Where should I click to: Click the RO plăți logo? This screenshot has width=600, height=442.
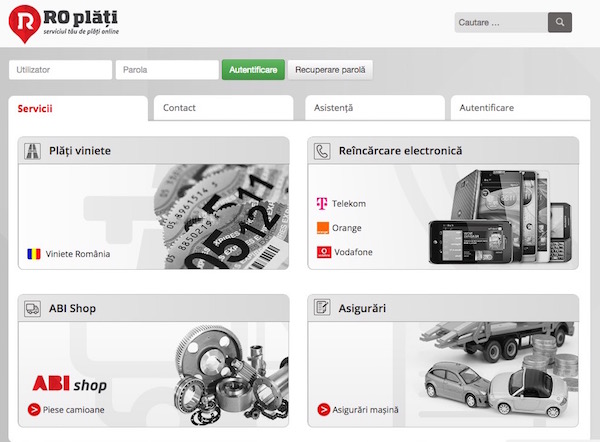(x=68, y=22)
